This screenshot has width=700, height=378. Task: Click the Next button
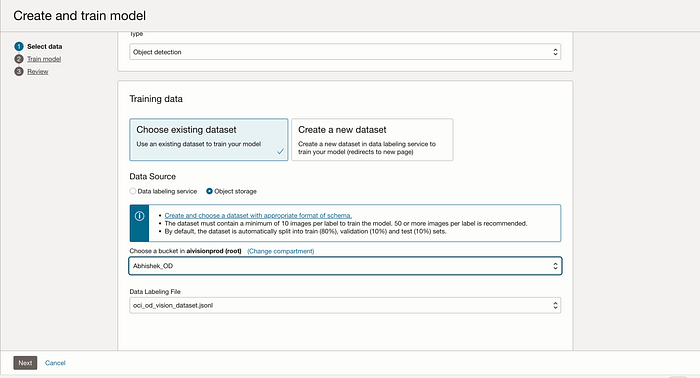[25, 363]
